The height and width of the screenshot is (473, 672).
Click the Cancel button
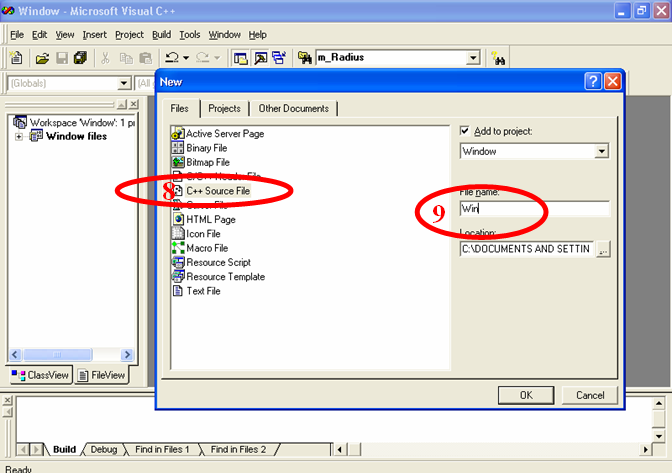point(590,395)
